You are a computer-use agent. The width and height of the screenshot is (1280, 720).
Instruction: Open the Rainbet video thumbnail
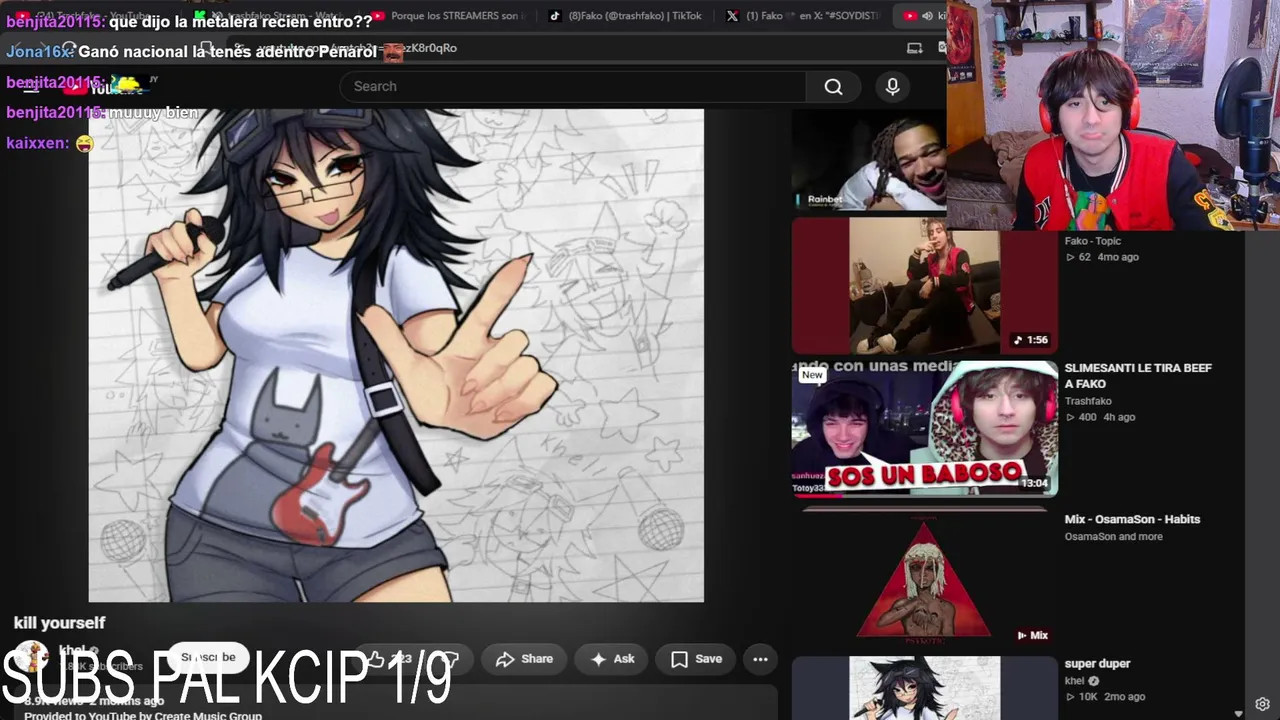tap(868, 160)
